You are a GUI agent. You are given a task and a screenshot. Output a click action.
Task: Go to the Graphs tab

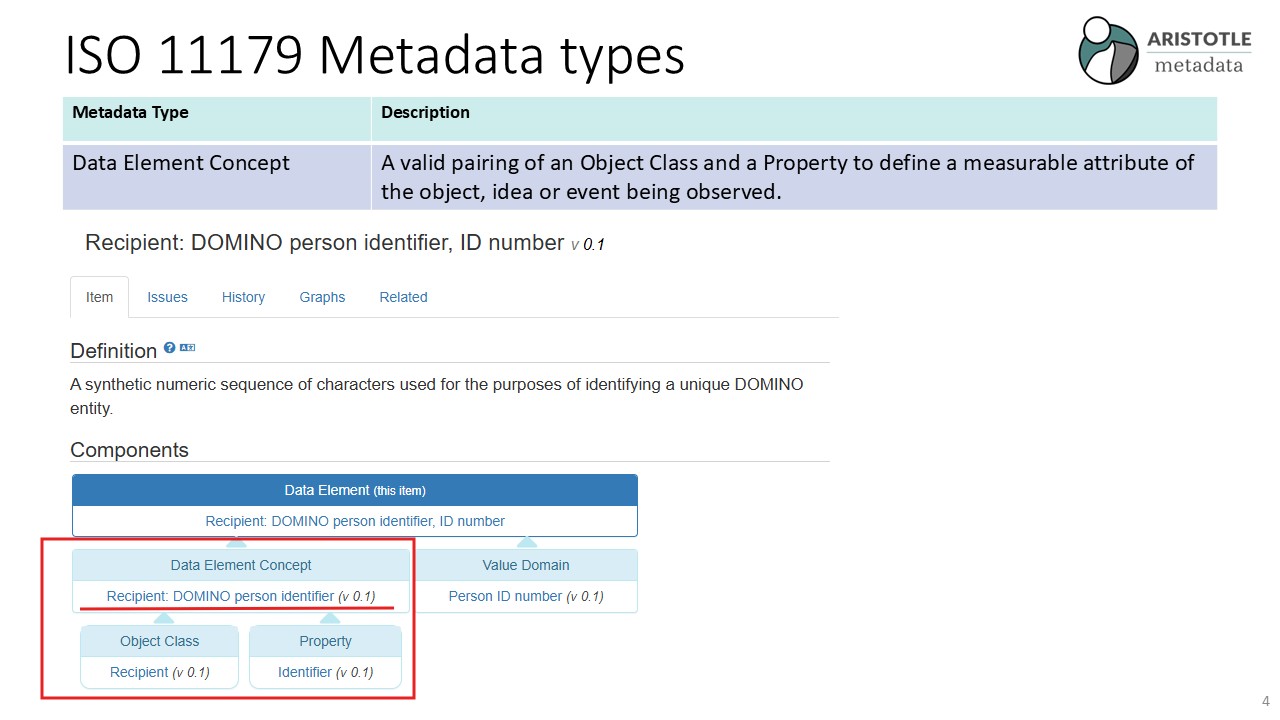[x=322, y=297]
